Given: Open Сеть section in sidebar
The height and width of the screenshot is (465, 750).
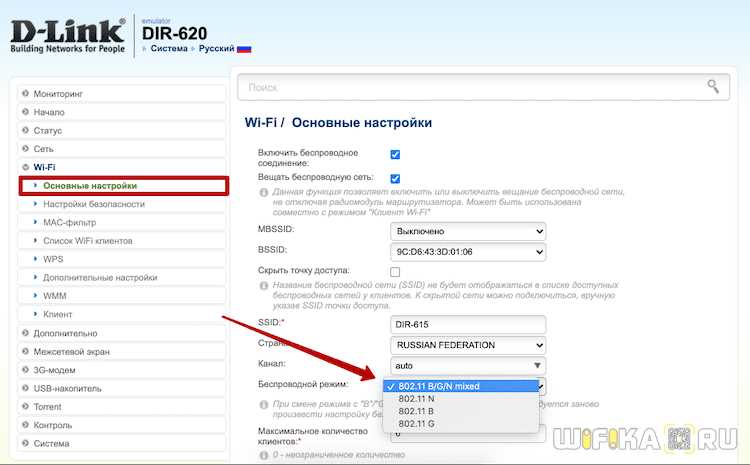Looking at the screenshot, I should point(122,149).
